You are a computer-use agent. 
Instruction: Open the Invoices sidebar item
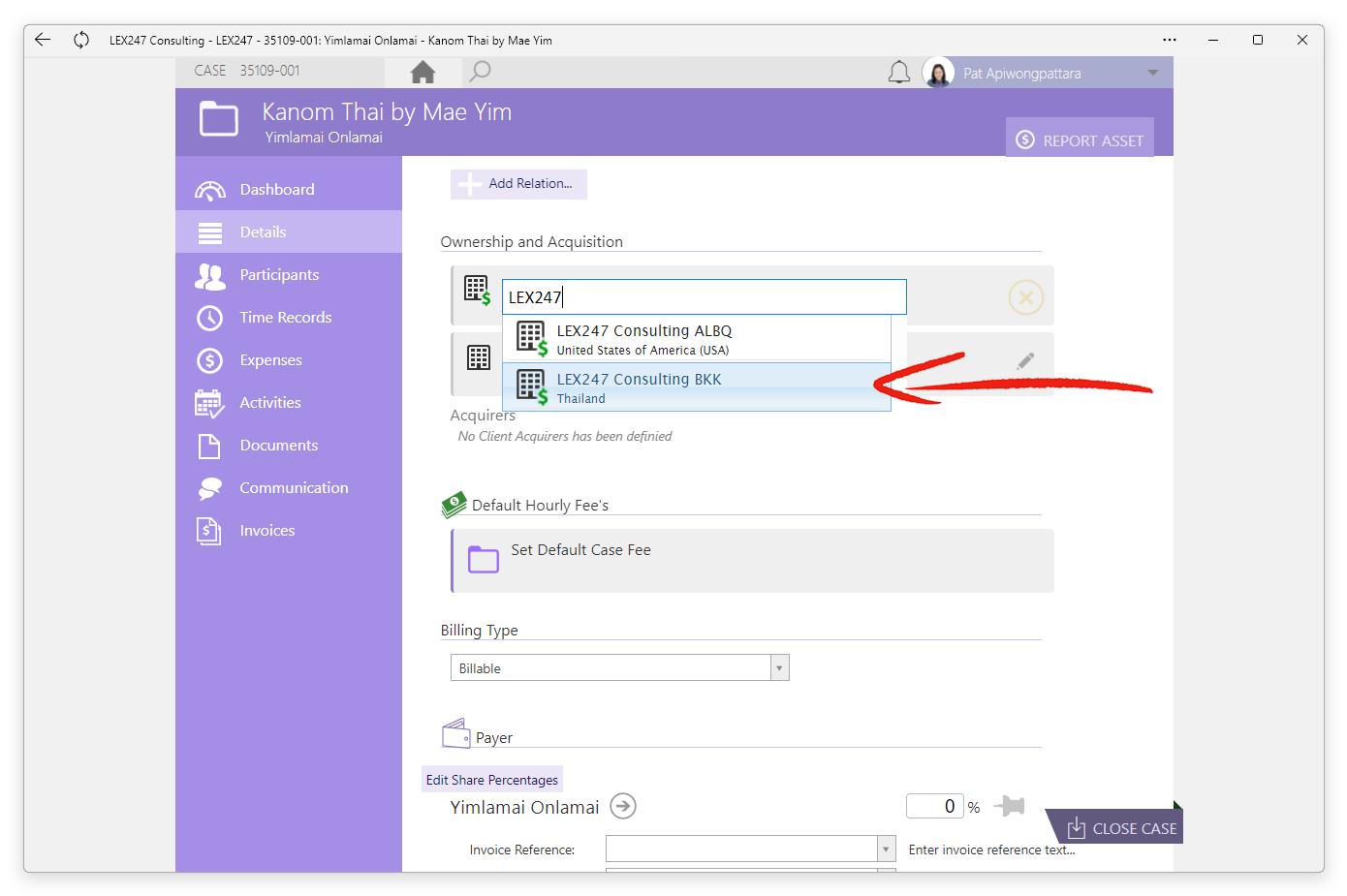click(x=289, y=530)
